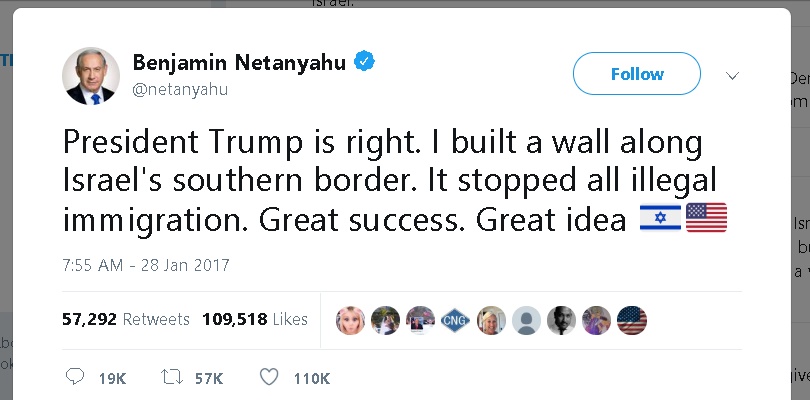Click the tweet author's profile photo

pos(91,76)
